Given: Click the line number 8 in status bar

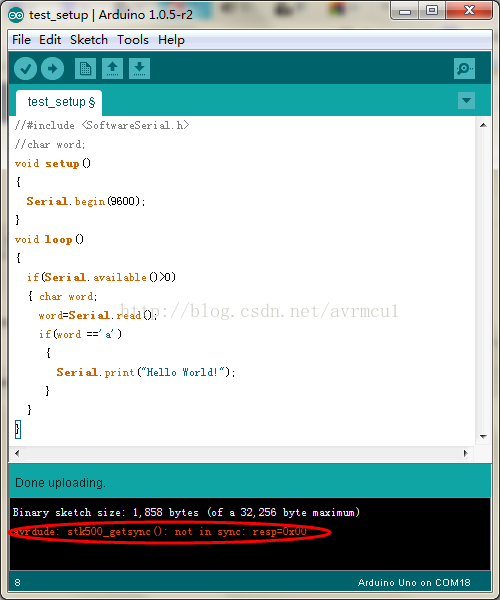Looking at the screenshot, I should (18, 583).
